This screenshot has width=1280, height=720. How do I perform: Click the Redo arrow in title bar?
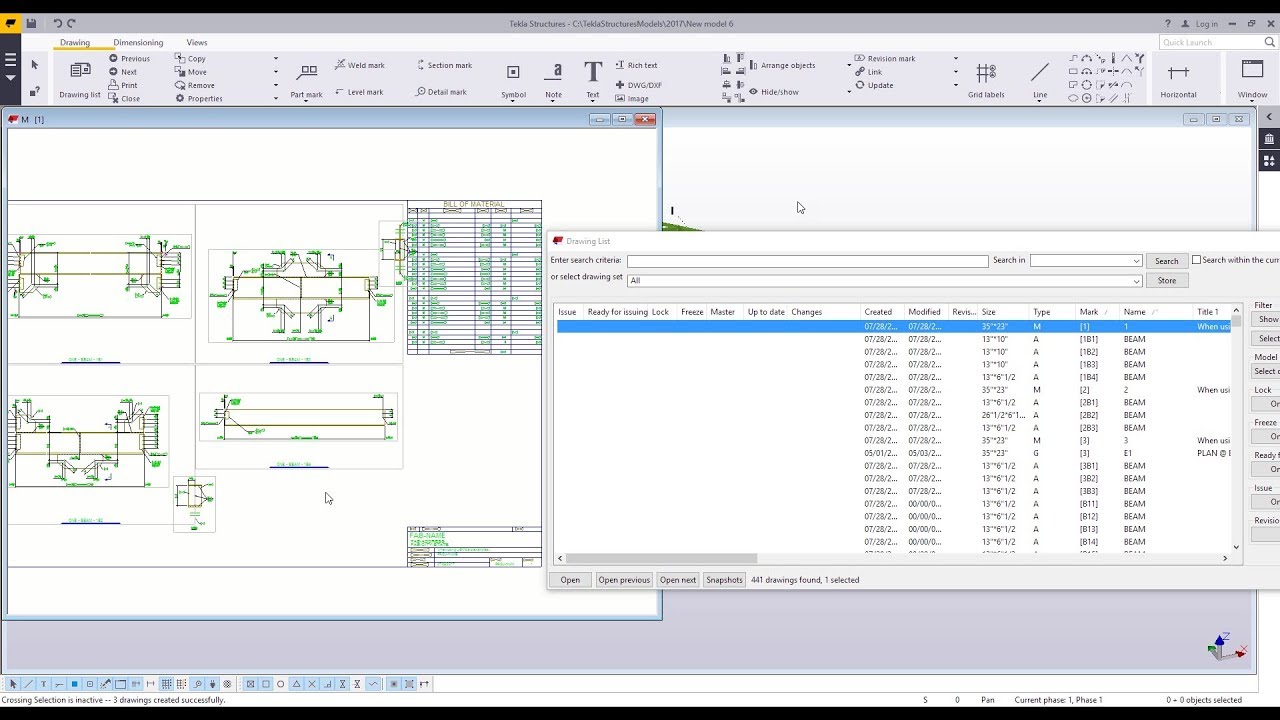[x=71, y=23]
